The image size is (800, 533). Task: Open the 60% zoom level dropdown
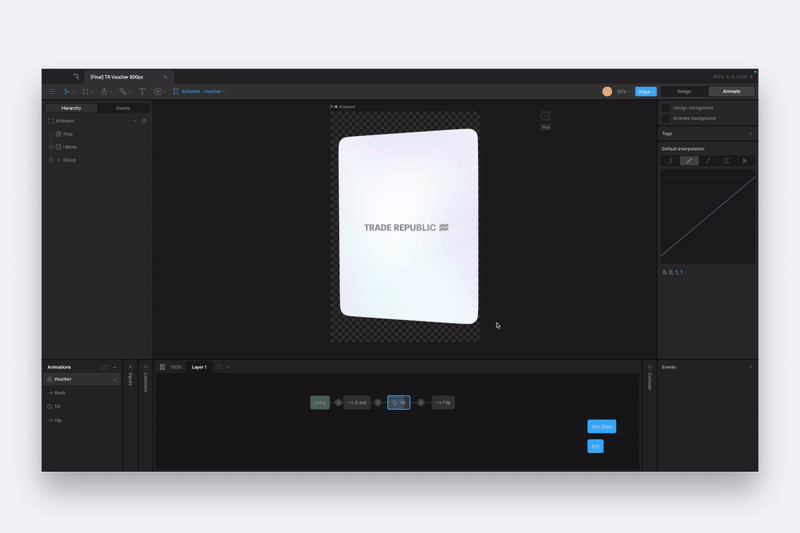(623, 92)
